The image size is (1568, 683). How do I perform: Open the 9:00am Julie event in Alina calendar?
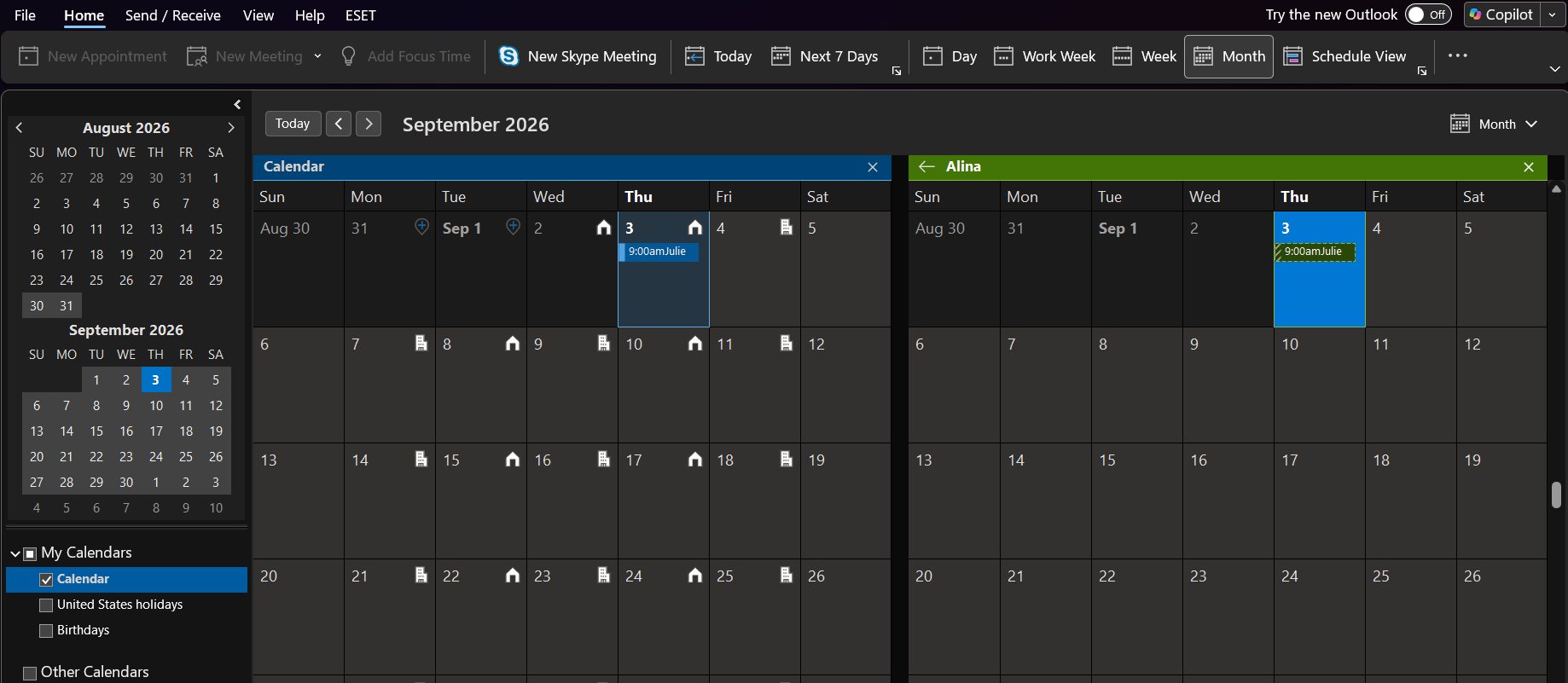pyautogui.click(x=1315, y=252)
